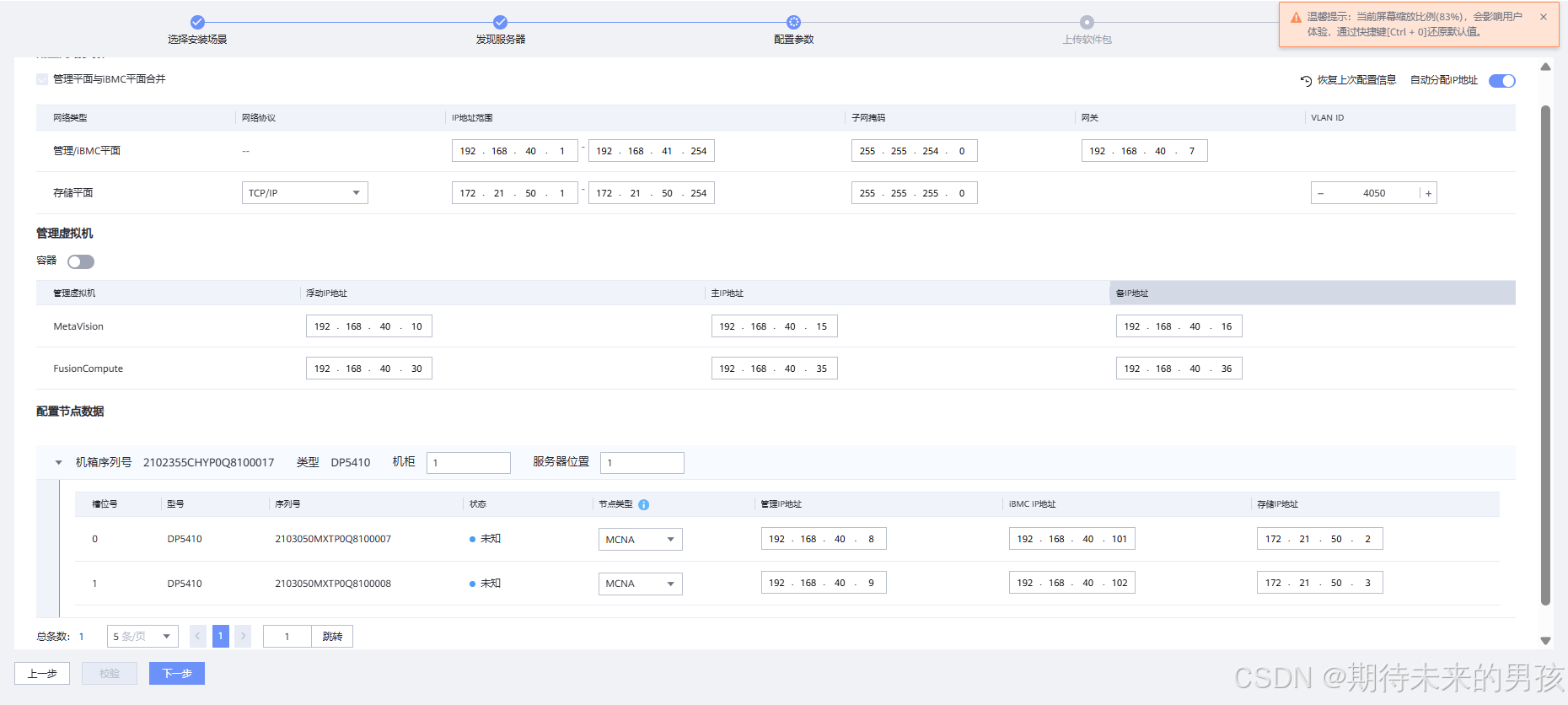Screen dimensions: 1568x705
Task: Click 恢复上次配置信息 link
Action: click(1356, 80)
